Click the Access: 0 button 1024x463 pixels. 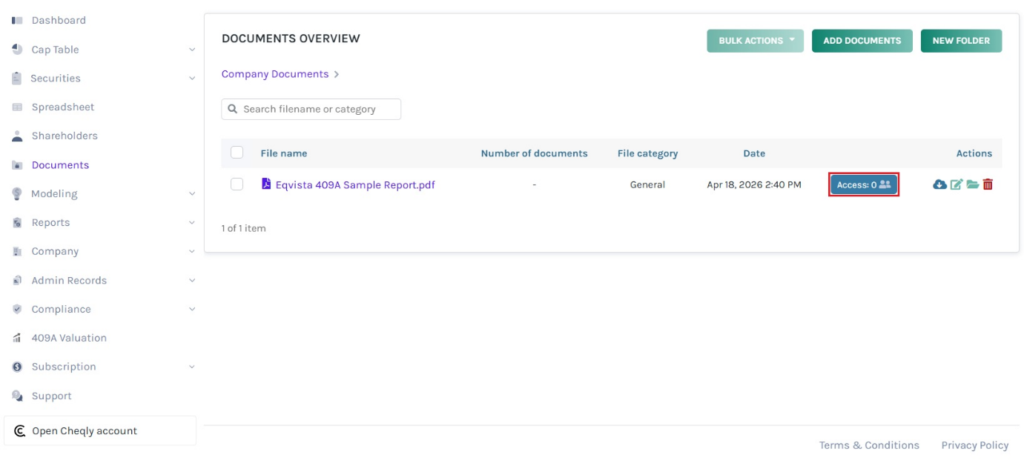863,185
